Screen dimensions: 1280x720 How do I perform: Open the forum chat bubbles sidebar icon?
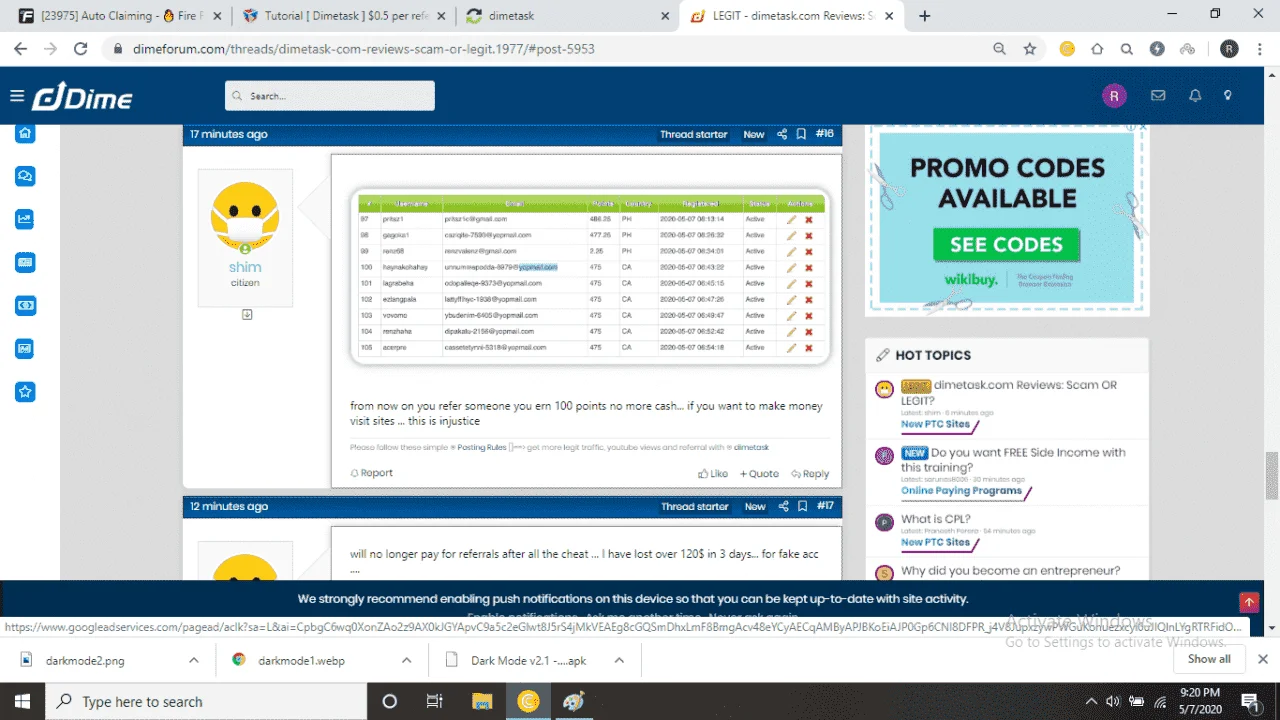26,176
